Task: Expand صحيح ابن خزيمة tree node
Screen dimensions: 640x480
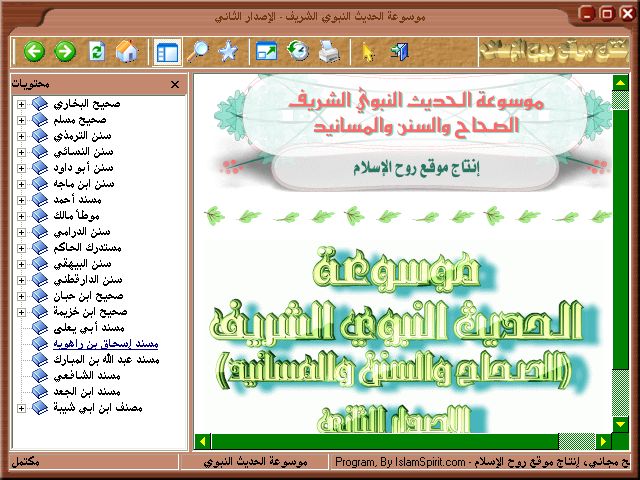Action: coord(21,312)
